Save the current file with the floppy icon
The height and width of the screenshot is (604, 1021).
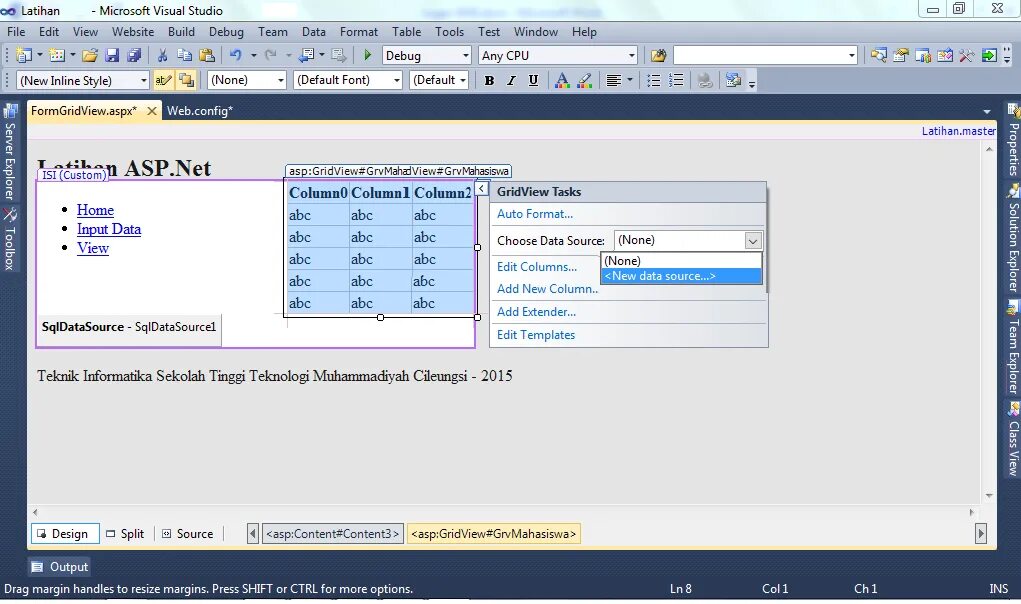112,56
